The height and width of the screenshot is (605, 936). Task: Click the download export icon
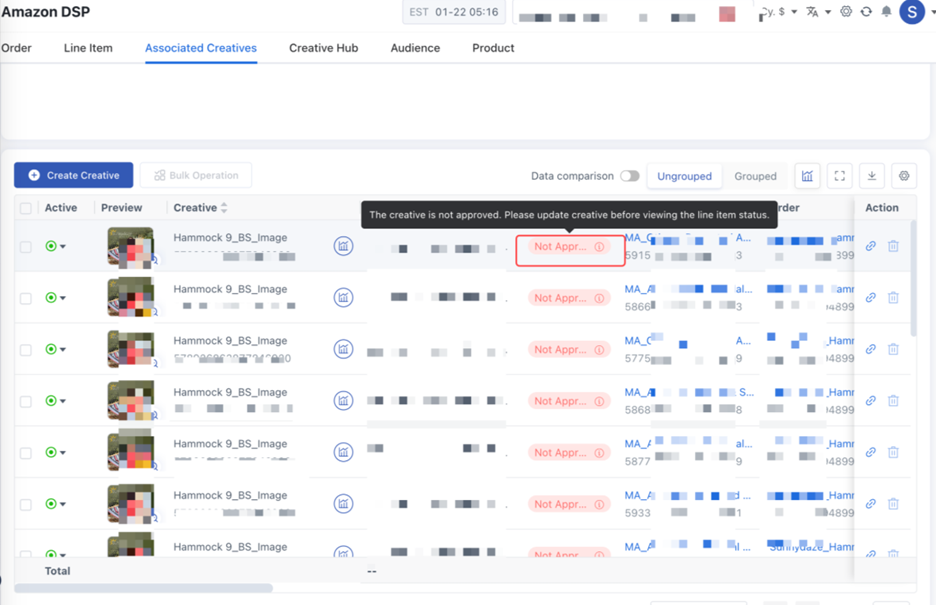(872, 176)
